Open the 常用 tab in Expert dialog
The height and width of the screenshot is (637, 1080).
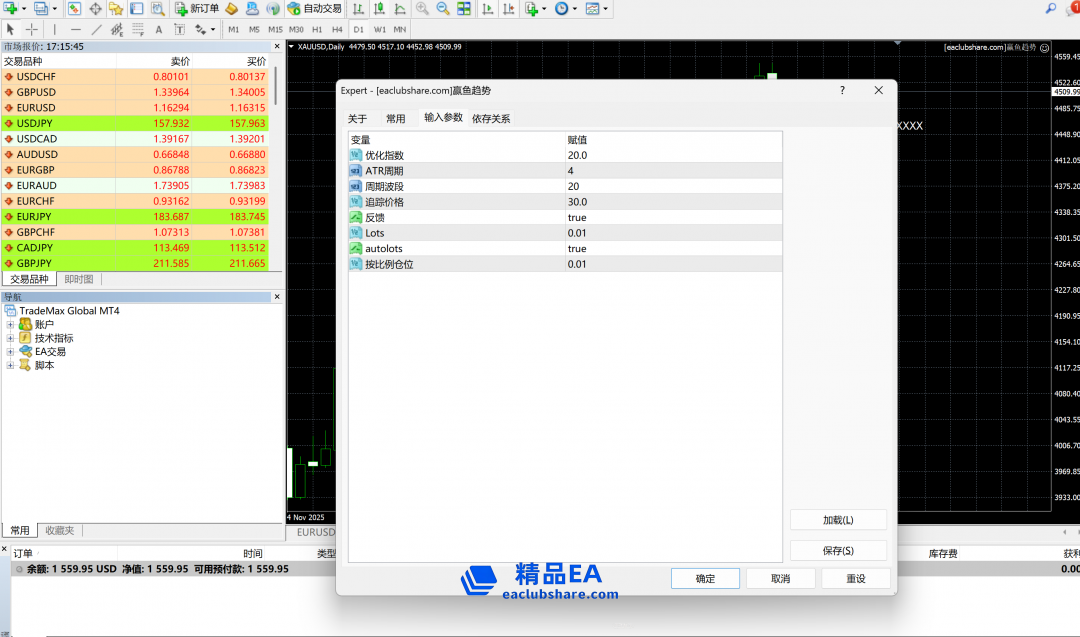tap(396, 119)
